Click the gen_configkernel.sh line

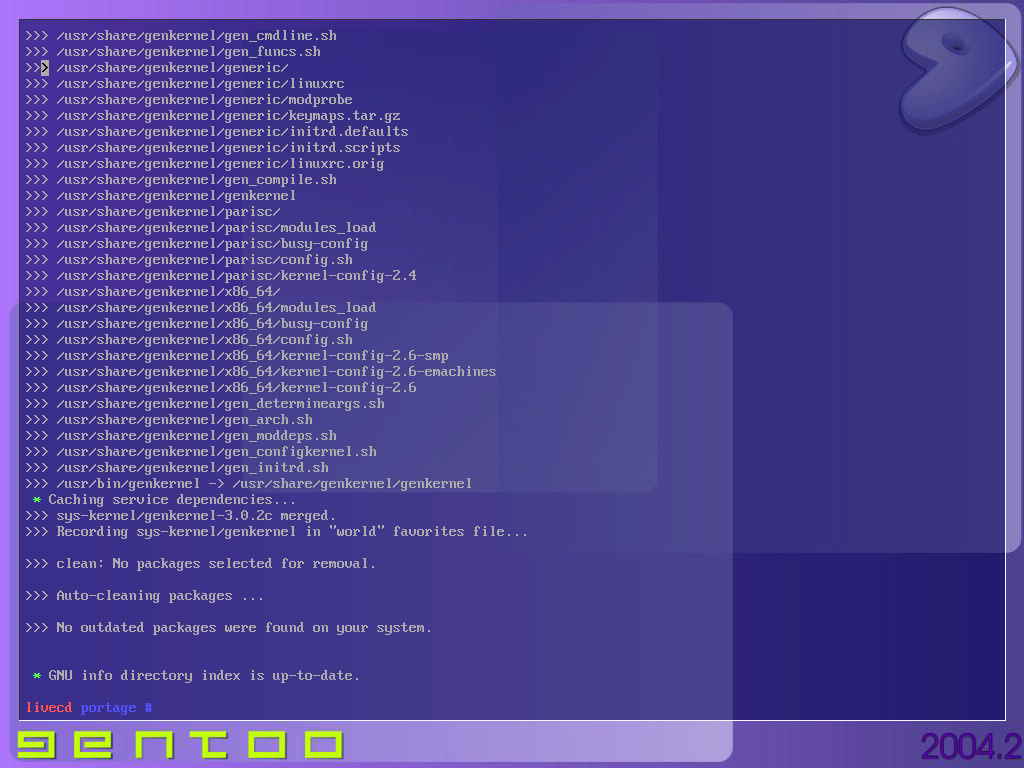pos(201,451)
